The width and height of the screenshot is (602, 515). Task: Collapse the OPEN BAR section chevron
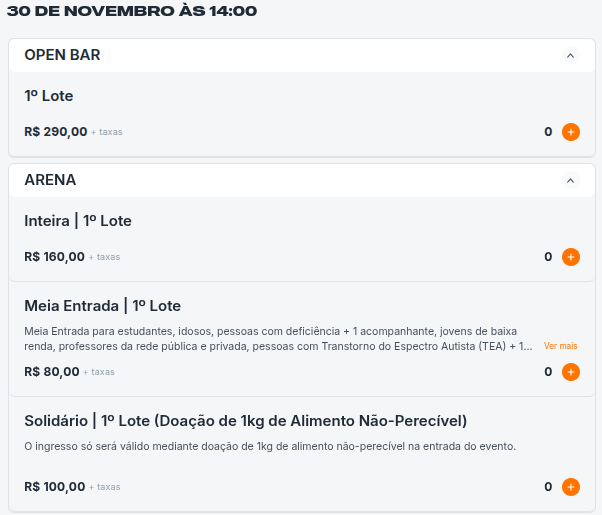pyautogui.click(x=571, y=56)
